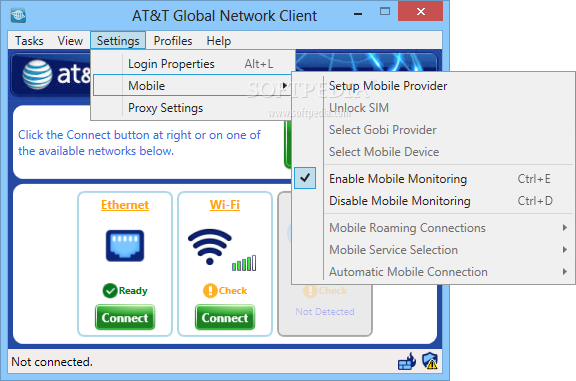Select Proxy Settings menu entry
576x381 pixels.
(193, 108)
